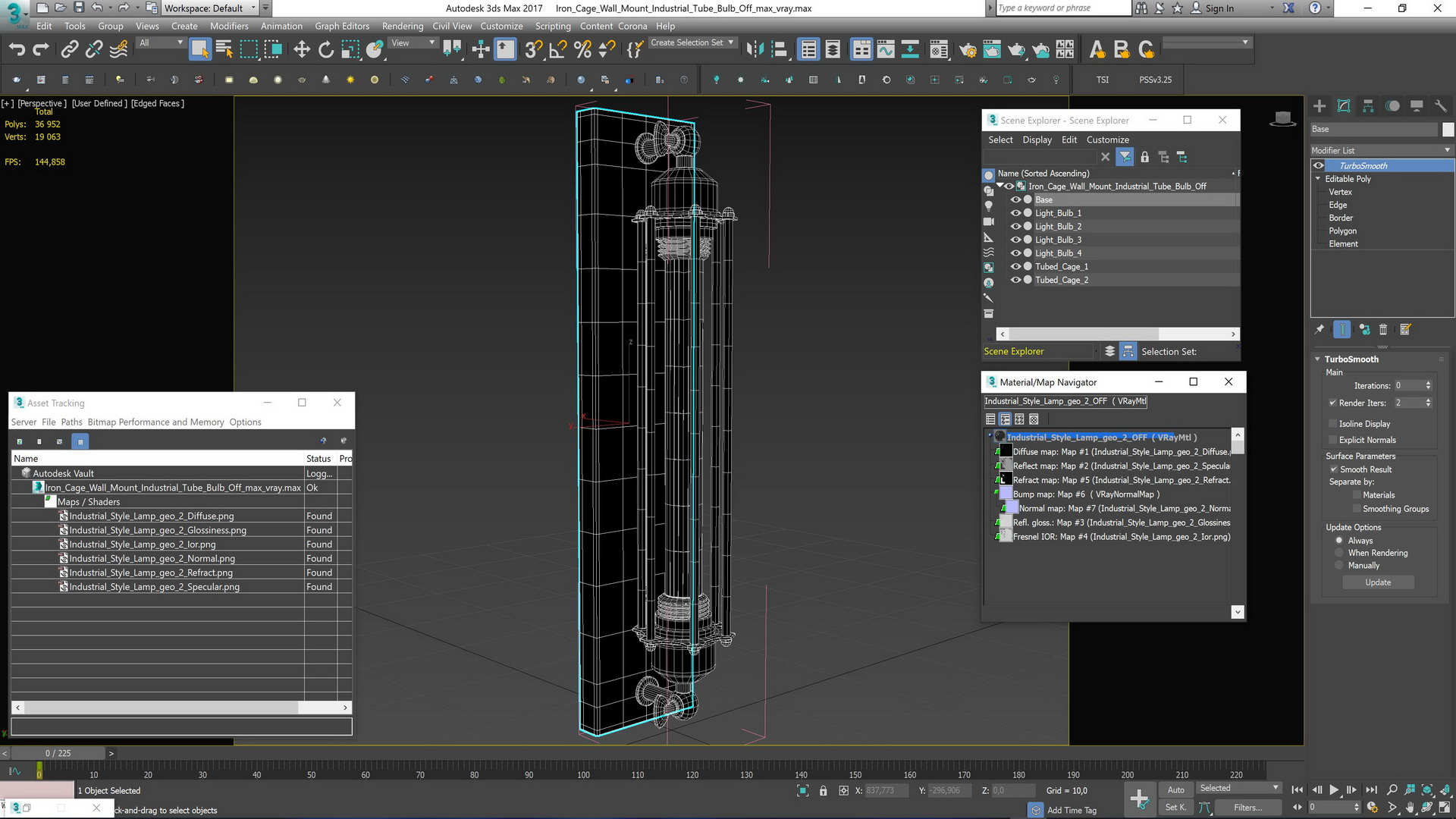1456x819 pixels.
Task: Click the Asset Tracking horizontal scrollbar
Action: coord(181,708)
